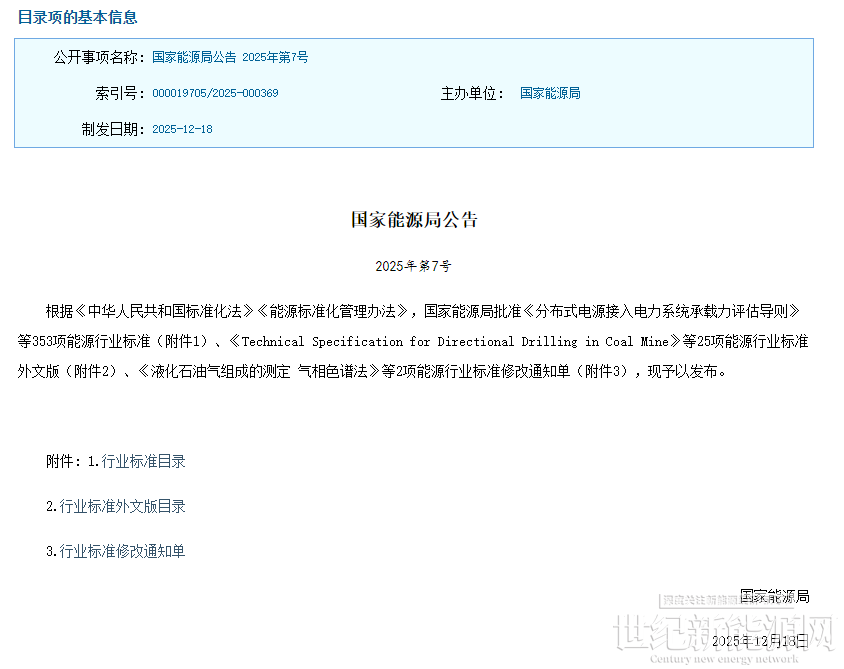Click 国家能源局 next to 主办单位
Image resolution: width=844 pixels, height=669 pixels.
(550, 94)
